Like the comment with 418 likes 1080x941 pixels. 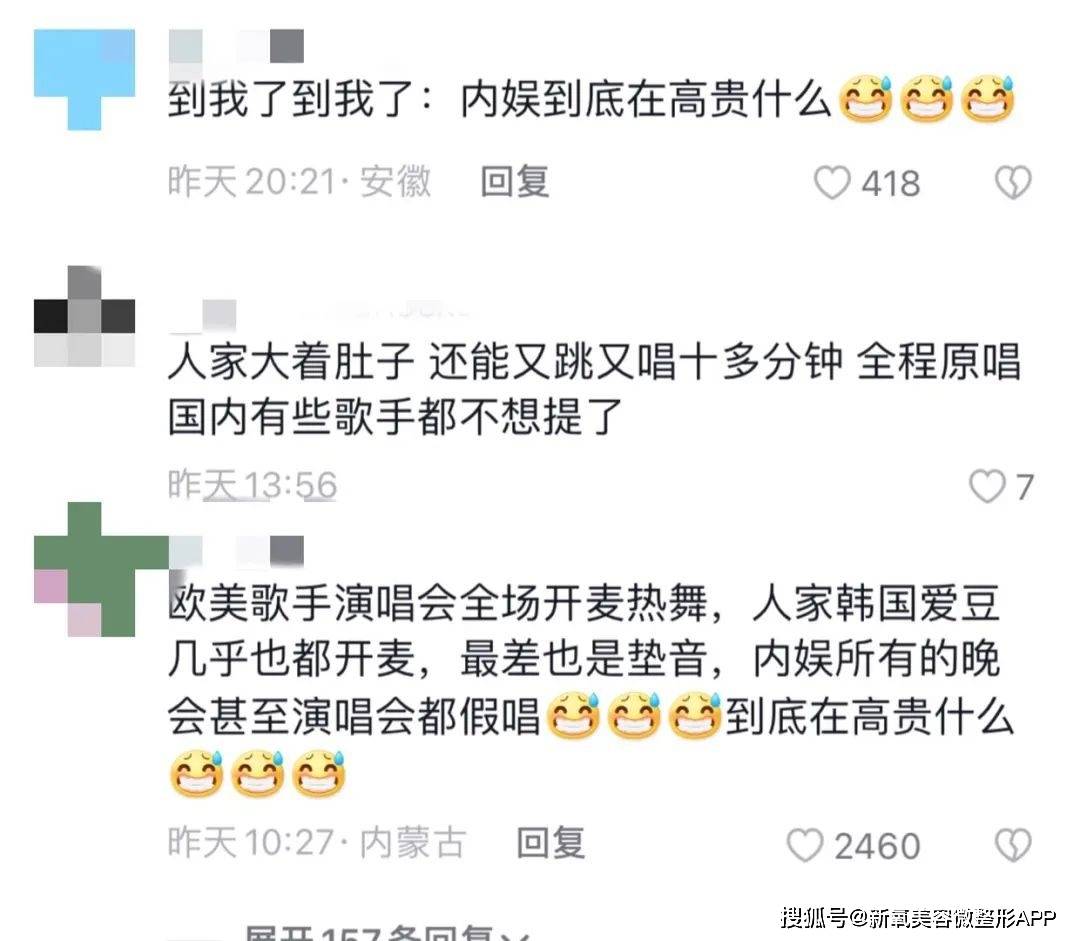[832, 183]
